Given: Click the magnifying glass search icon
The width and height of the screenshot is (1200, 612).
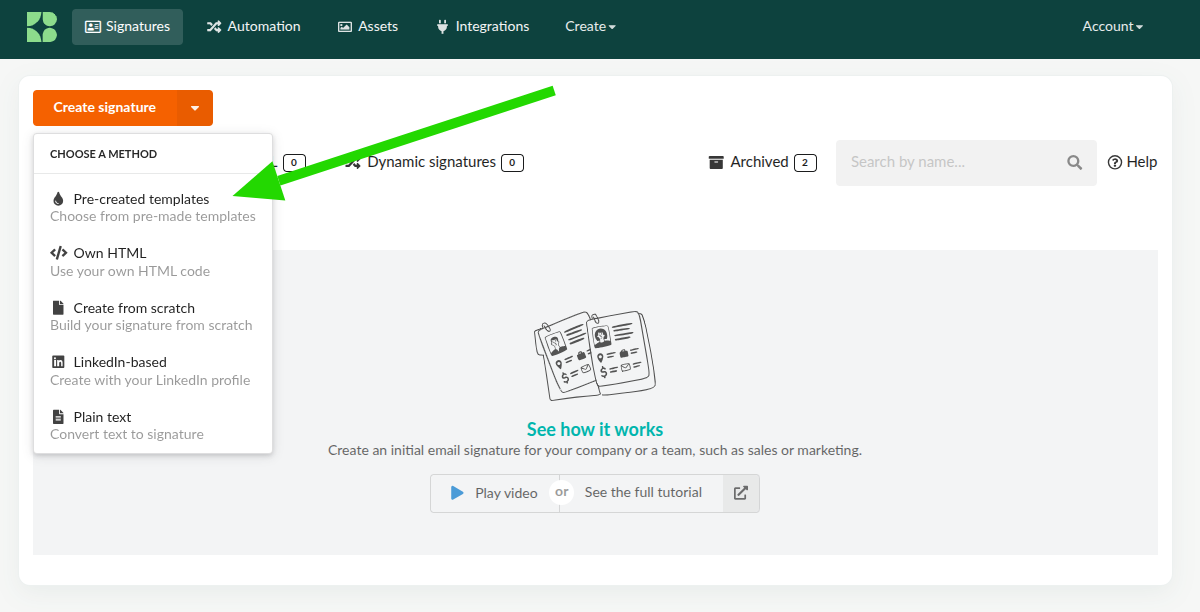Looking at the screenshot, I should [x=1075, y=162].
